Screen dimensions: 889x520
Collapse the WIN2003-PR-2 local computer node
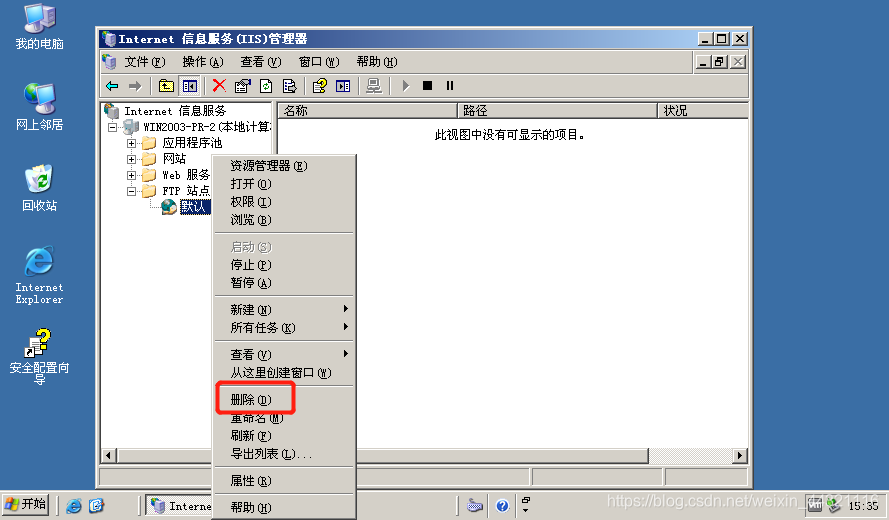112,127
